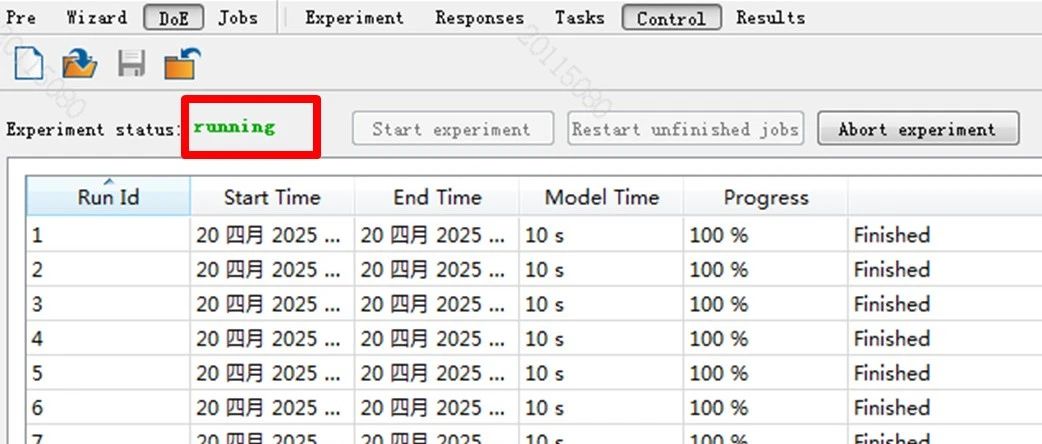Select the Control sub-tab
Screen dimensions: 1042x444
click(671, 18)
